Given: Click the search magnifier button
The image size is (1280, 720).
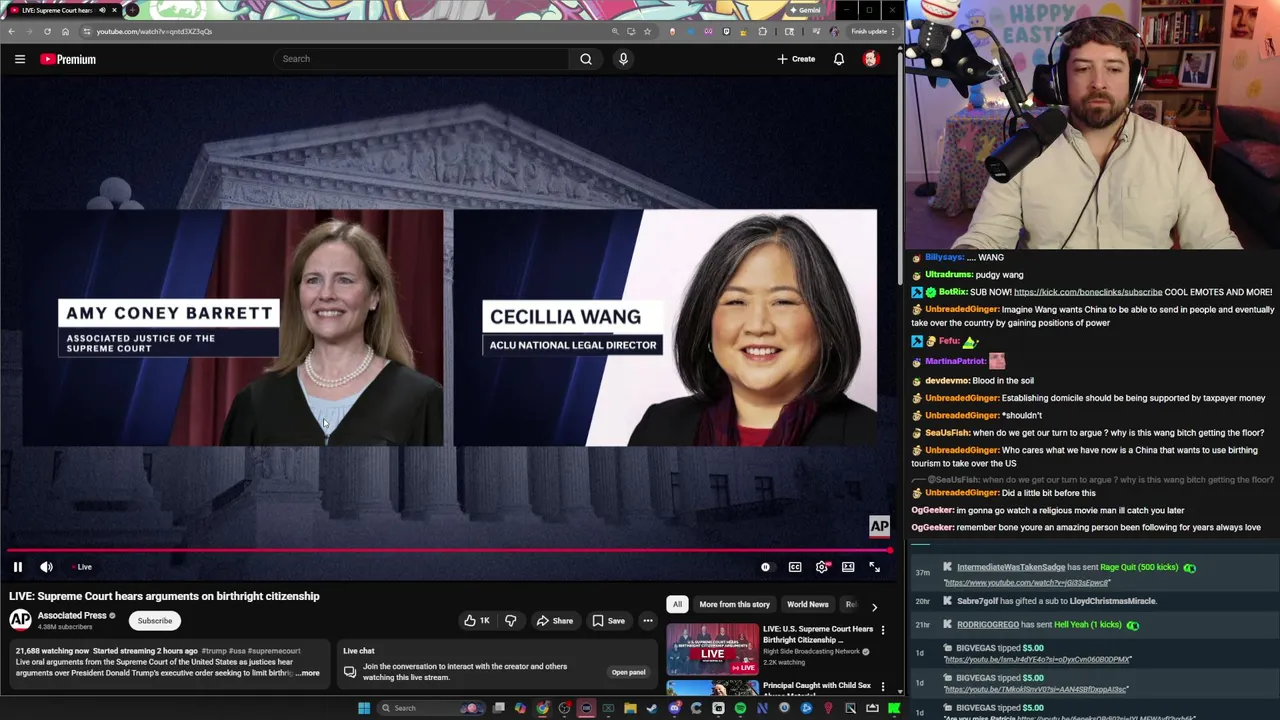Looking at the screenshot, I should coord(586,59).
